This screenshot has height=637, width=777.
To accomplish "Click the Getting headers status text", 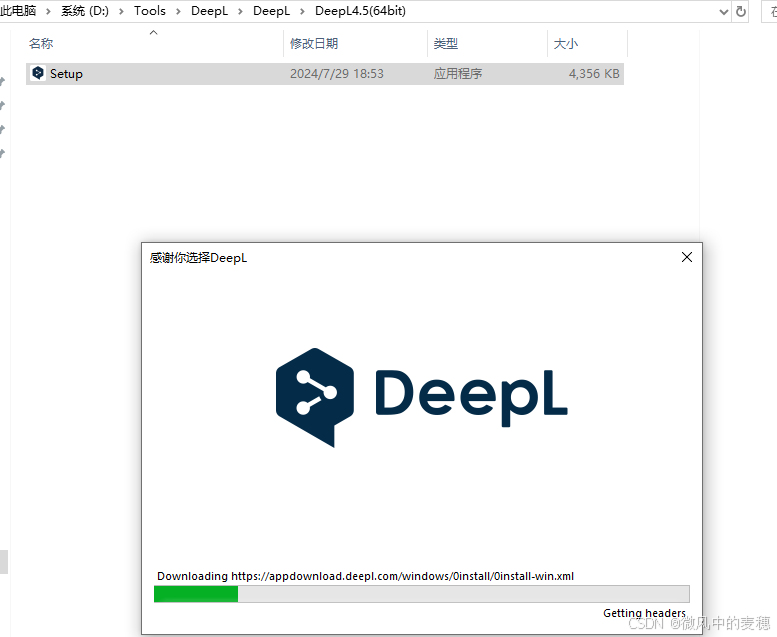I will pyautogui.click(x=644, y=613).
